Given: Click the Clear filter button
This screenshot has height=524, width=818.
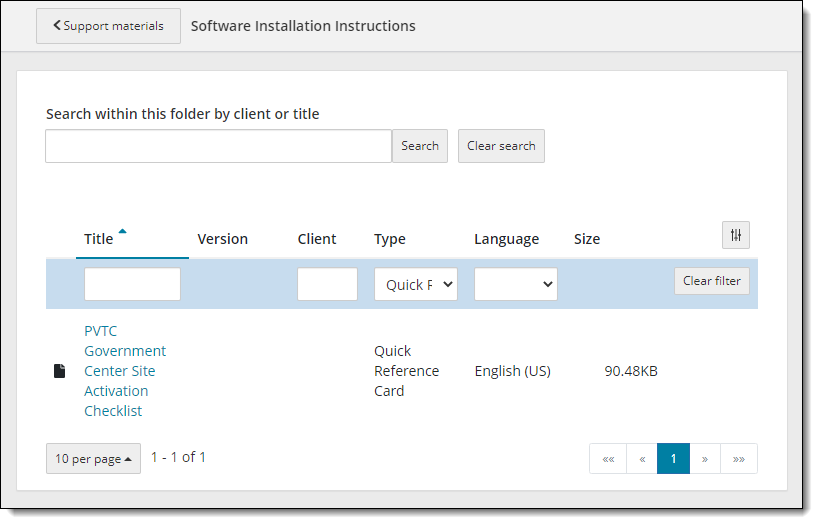Looking at the screenshot, I should click(x=711, y=281).
